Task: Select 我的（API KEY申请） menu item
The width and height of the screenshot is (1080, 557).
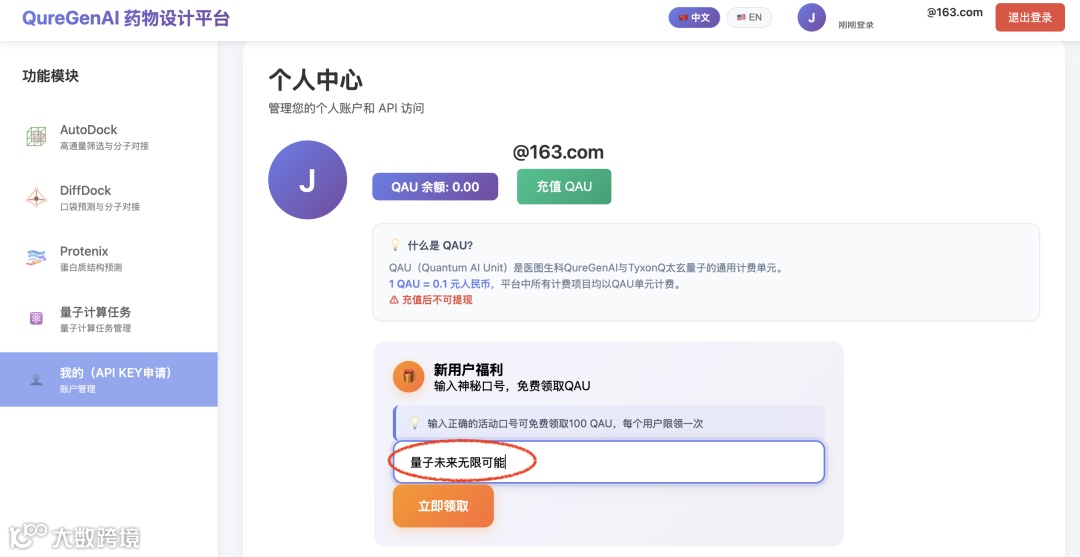Action: click(x=109, y=379)
